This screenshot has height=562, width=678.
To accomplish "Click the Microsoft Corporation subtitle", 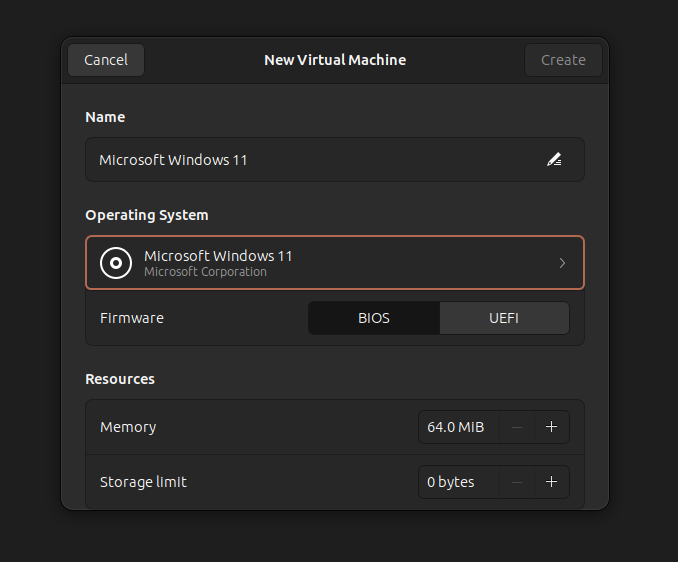I will tap(205, 272).
